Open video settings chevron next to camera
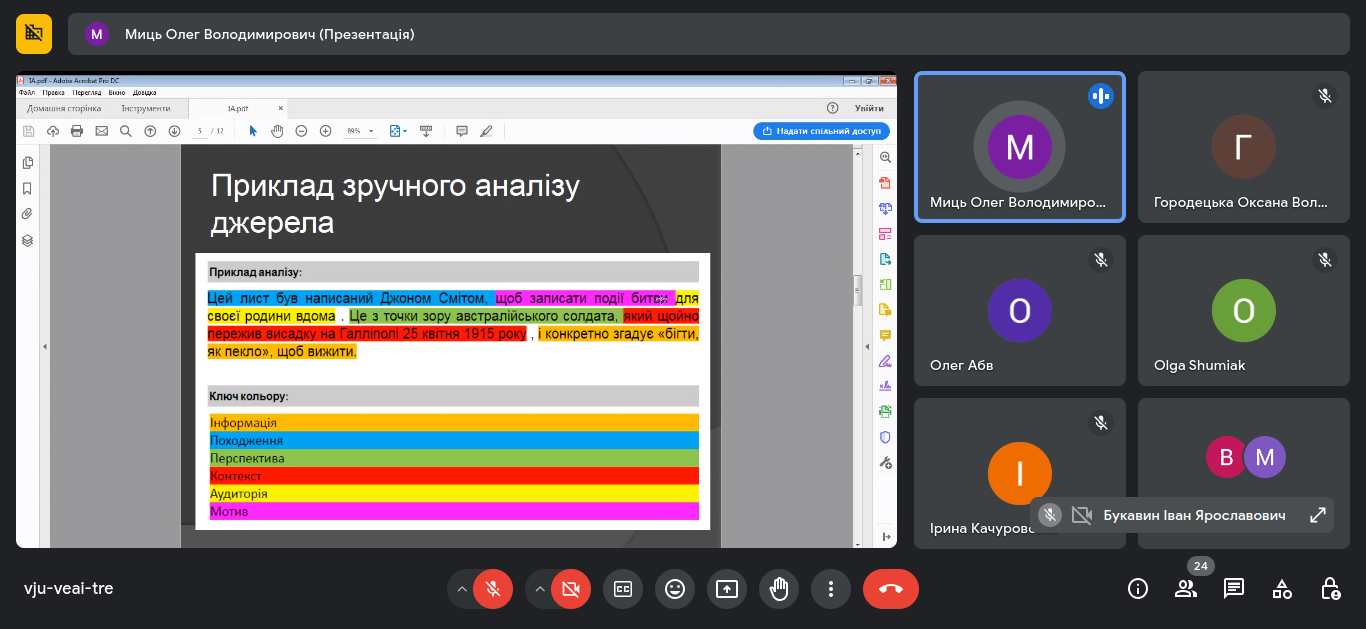Screen dimensions: 1366x629 tap(539, 589)
